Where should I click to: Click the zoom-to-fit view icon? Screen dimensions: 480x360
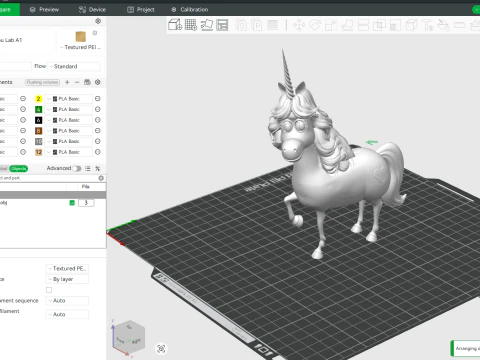161,349
